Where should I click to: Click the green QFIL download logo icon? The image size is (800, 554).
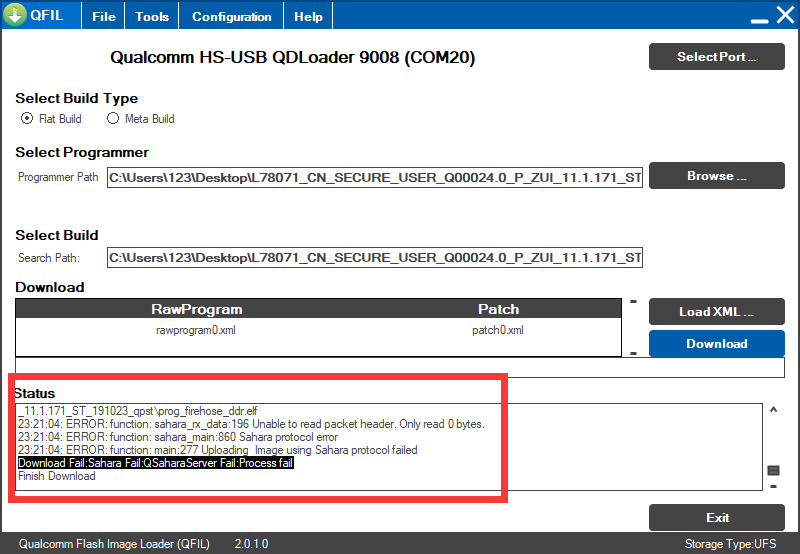(x=17, y=16)
